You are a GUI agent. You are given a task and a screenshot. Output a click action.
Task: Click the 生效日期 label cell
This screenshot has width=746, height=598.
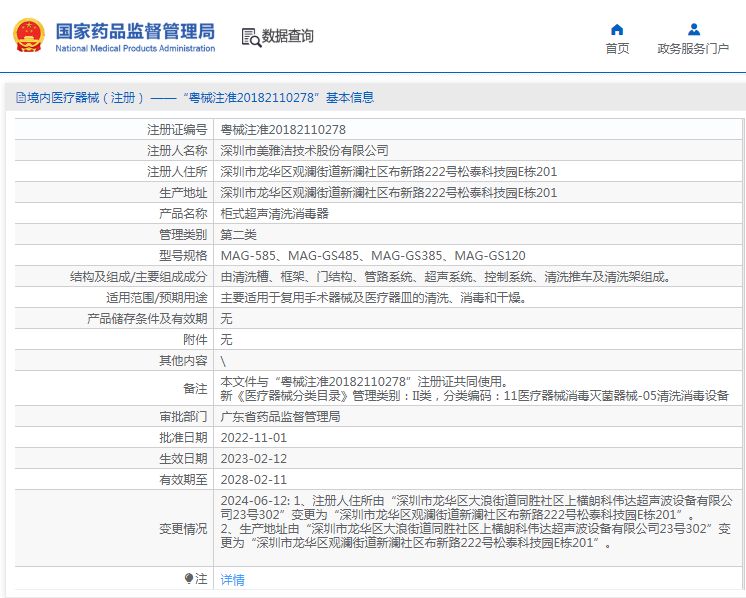(x=114, y=459)
